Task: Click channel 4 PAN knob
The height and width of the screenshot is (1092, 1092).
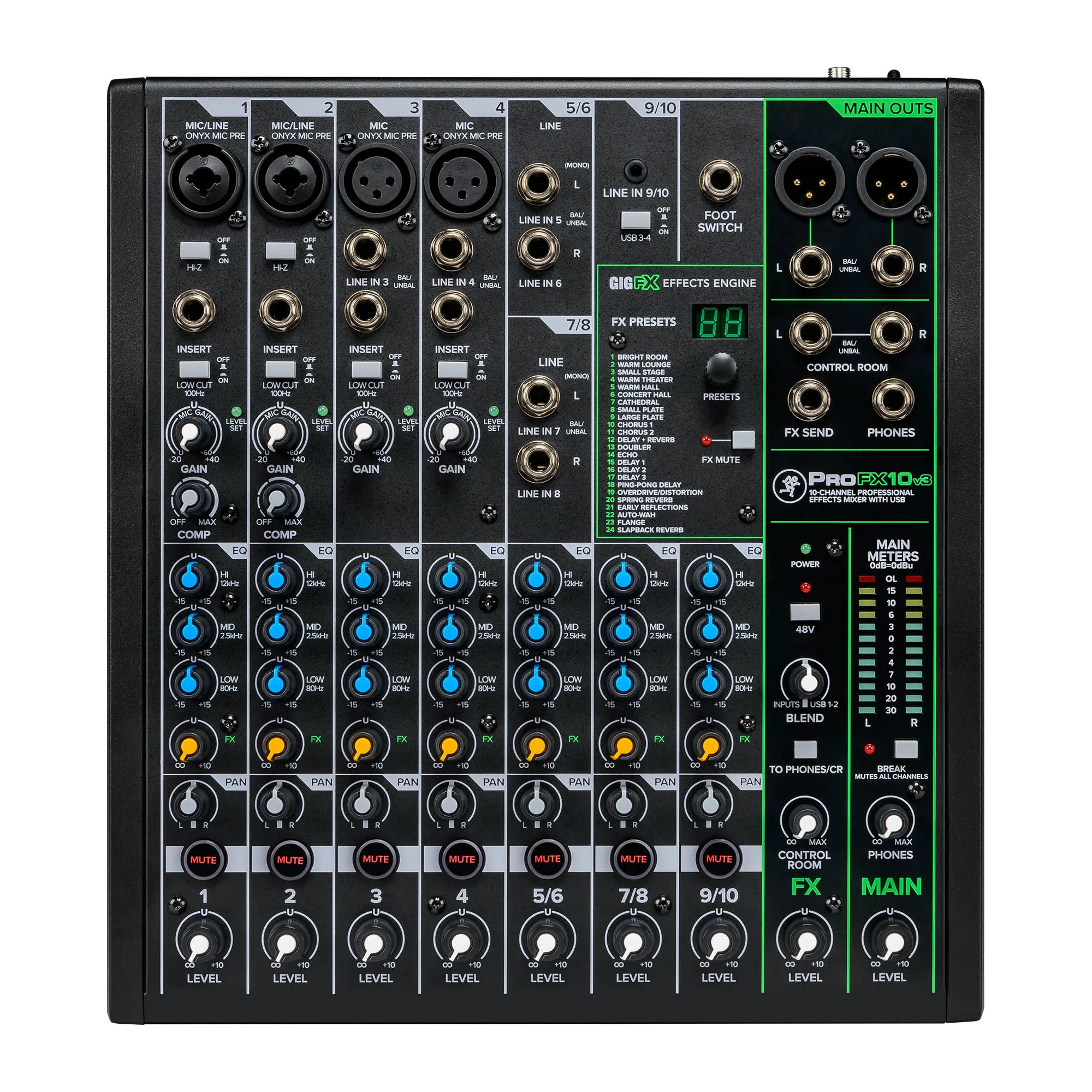Action: point(450,803)
